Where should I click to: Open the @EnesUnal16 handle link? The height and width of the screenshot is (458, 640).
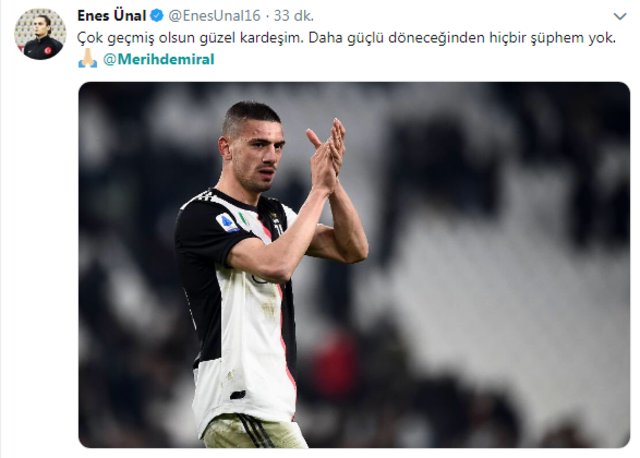tap(214, 16)
